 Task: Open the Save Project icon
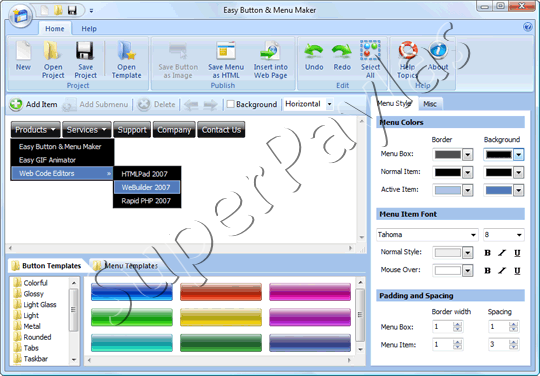click(x=85, y=51)
